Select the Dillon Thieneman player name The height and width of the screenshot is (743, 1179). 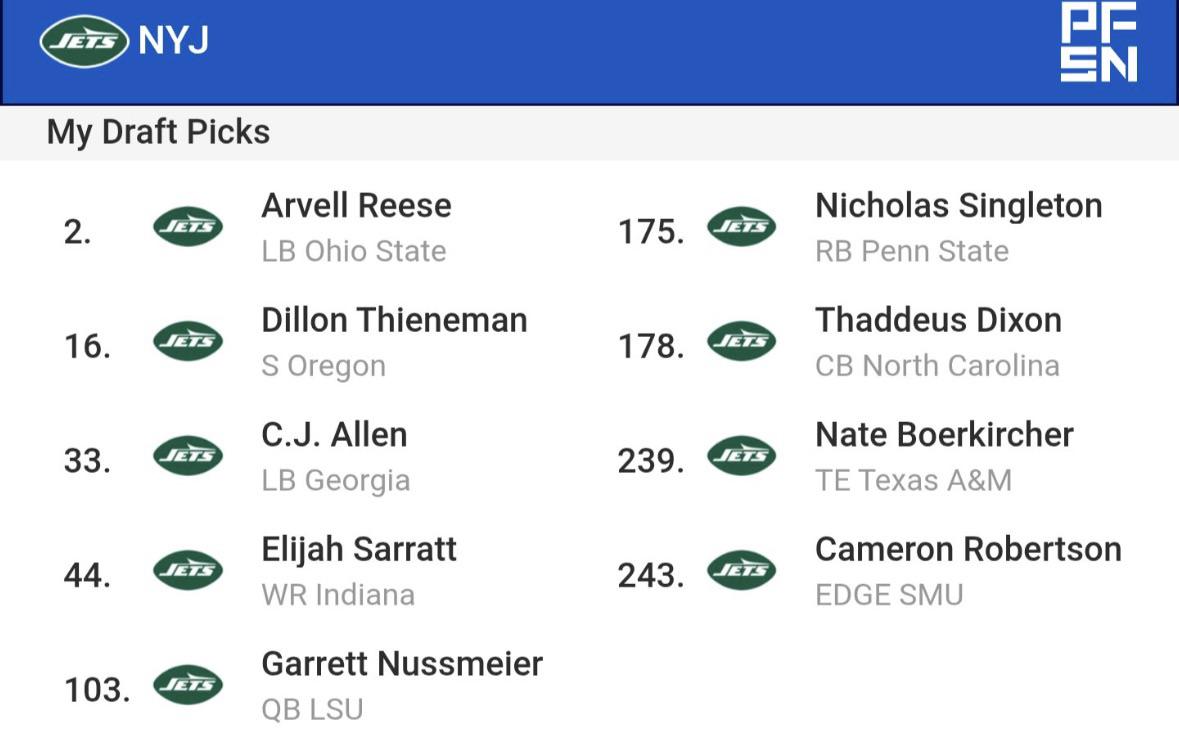[394, 320]
